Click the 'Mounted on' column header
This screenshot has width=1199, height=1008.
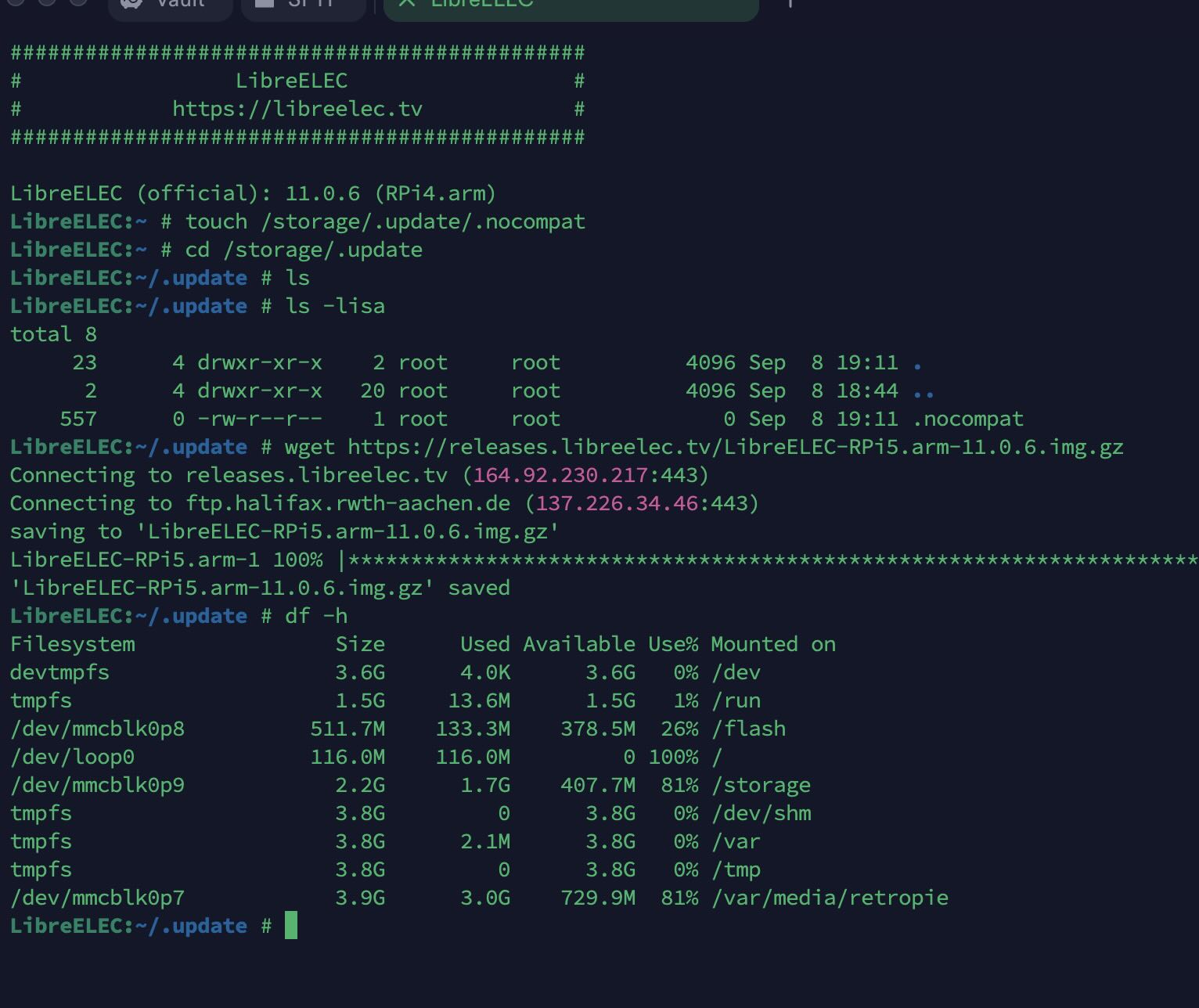pos(772,644)
